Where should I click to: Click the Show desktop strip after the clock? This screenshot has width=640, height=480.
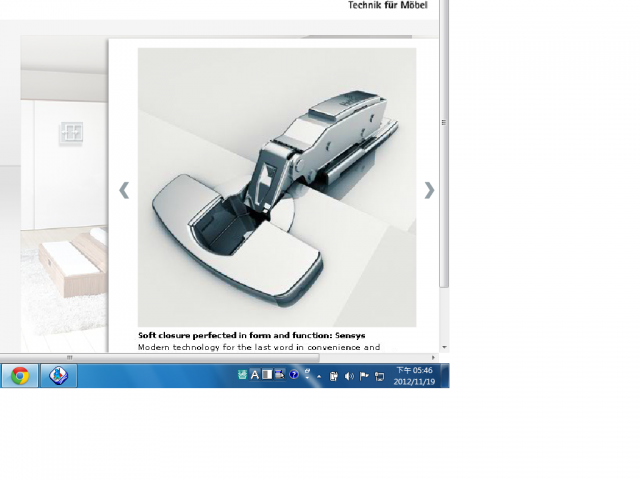tap(445, 376)
